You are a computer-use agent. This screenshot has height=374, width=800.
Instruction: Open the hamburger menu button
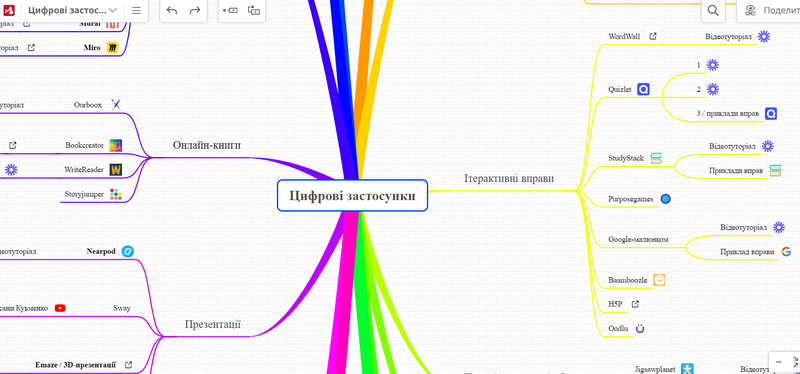pos(136,10)
